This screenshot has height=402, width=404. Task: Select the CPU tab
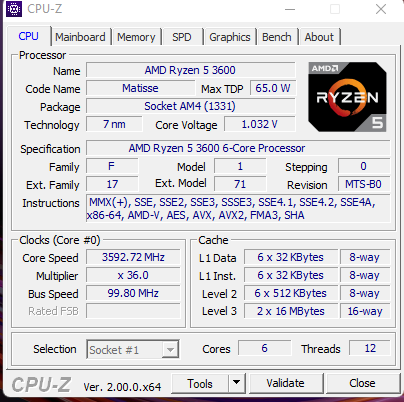[x=28, y=36]
